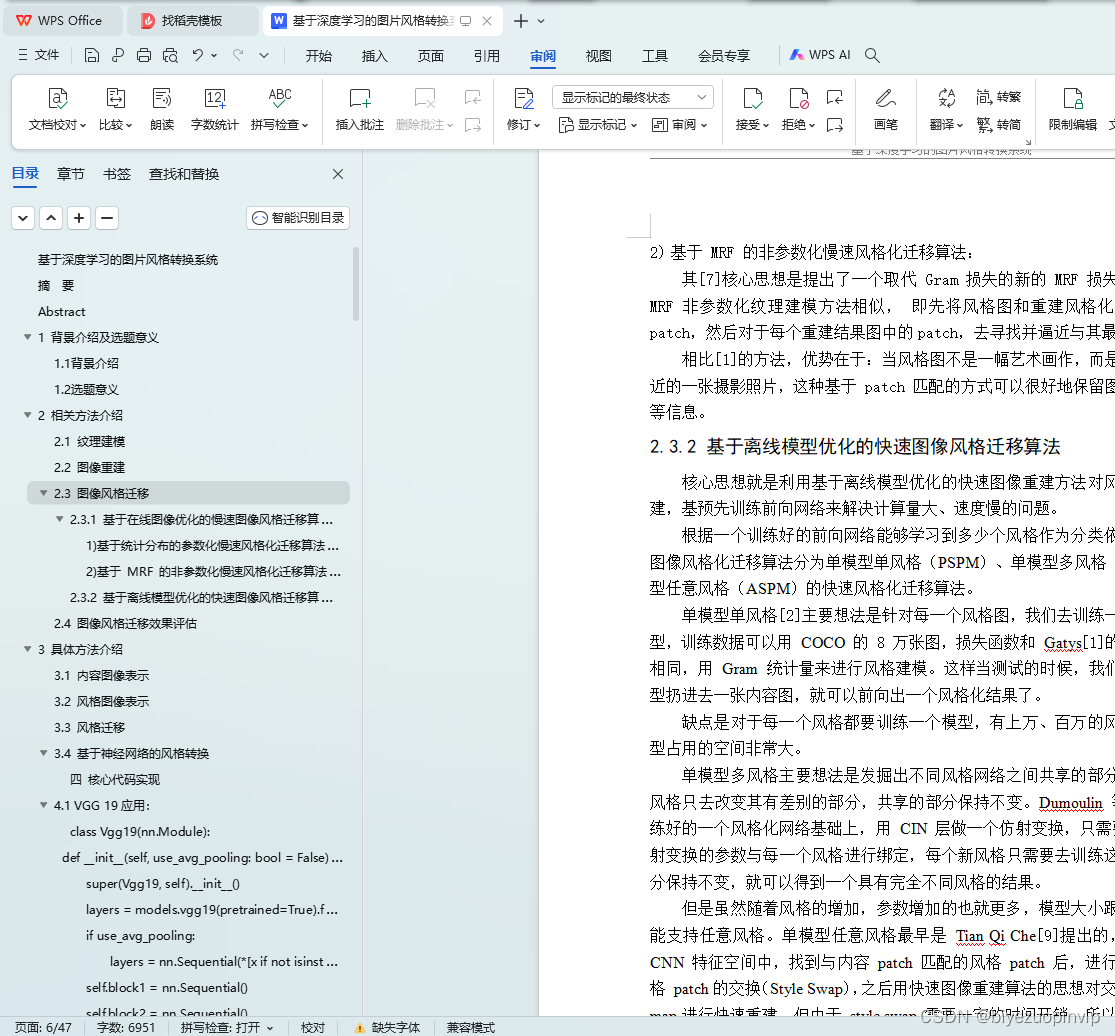The width and height of the screenshot is (1115, 1036).
Task: Click the minus button in outline toolbar
Action: tap(107, 218)
